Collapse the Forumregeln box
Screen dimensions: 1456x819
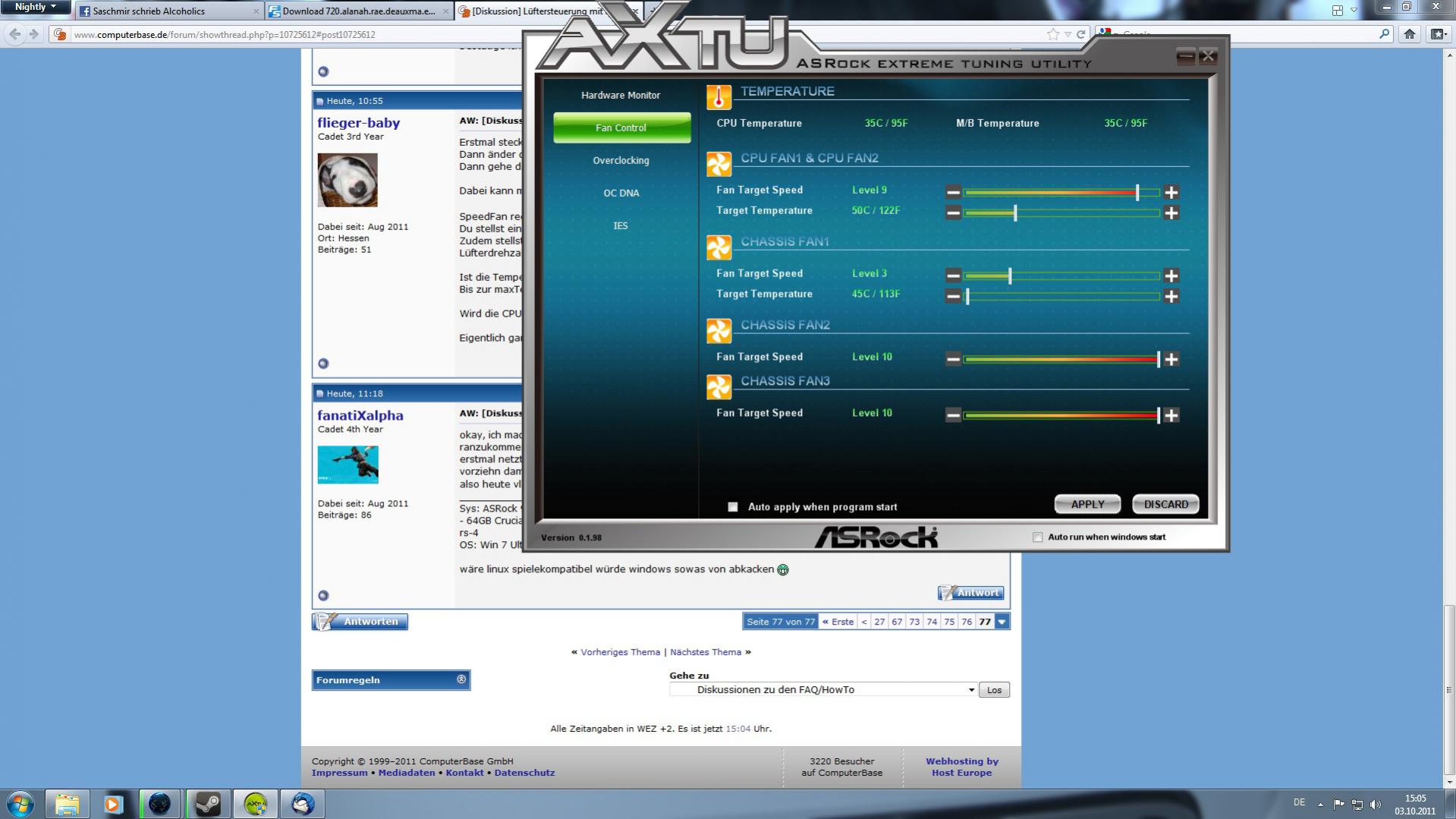461,679
